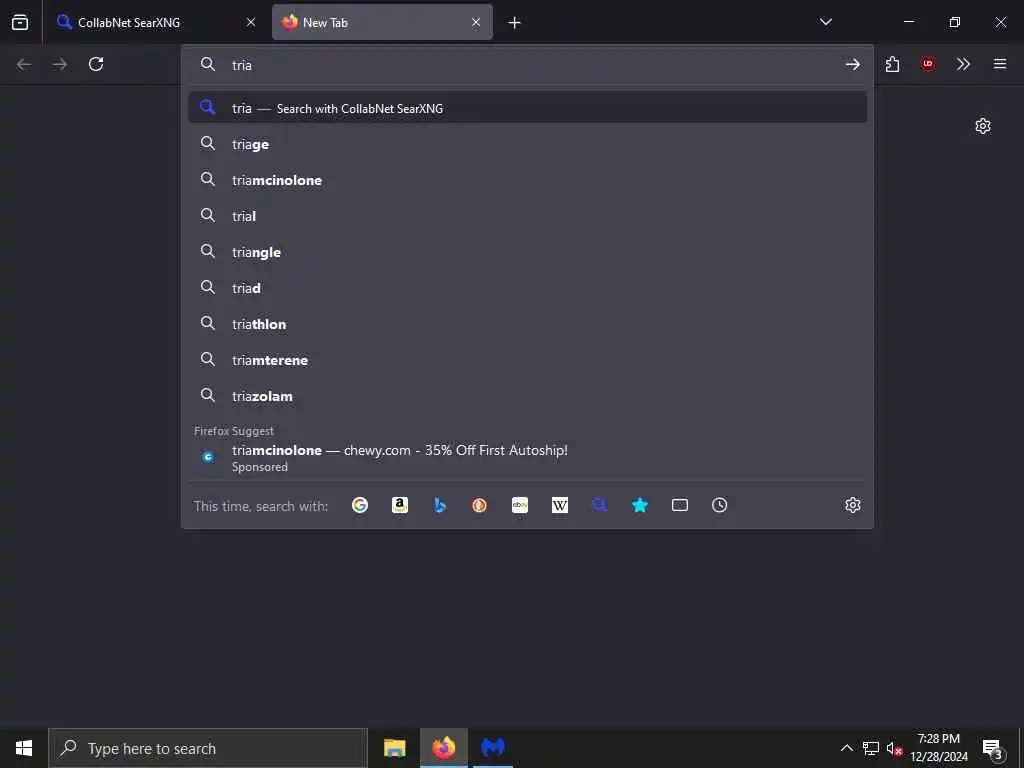Close the New Tab tab
The image size is (1024, 768).
pyautogui.click(x=476, y=22)
